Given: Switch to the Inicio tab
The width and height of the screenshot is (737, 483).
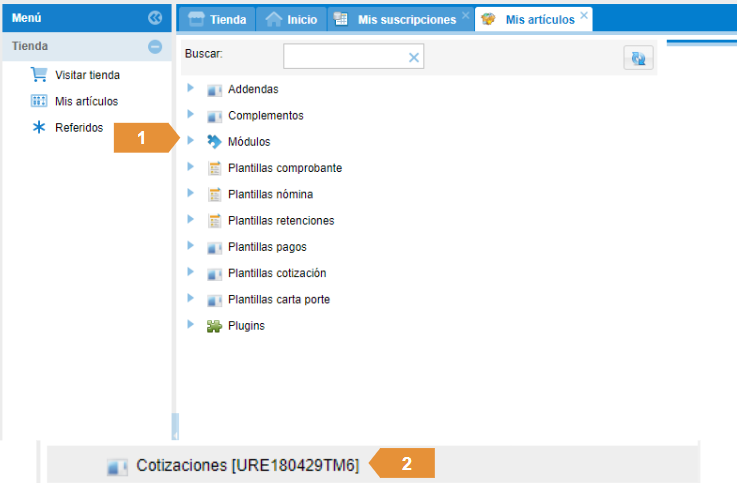Looking at the screenshot, I should (291, 19).
